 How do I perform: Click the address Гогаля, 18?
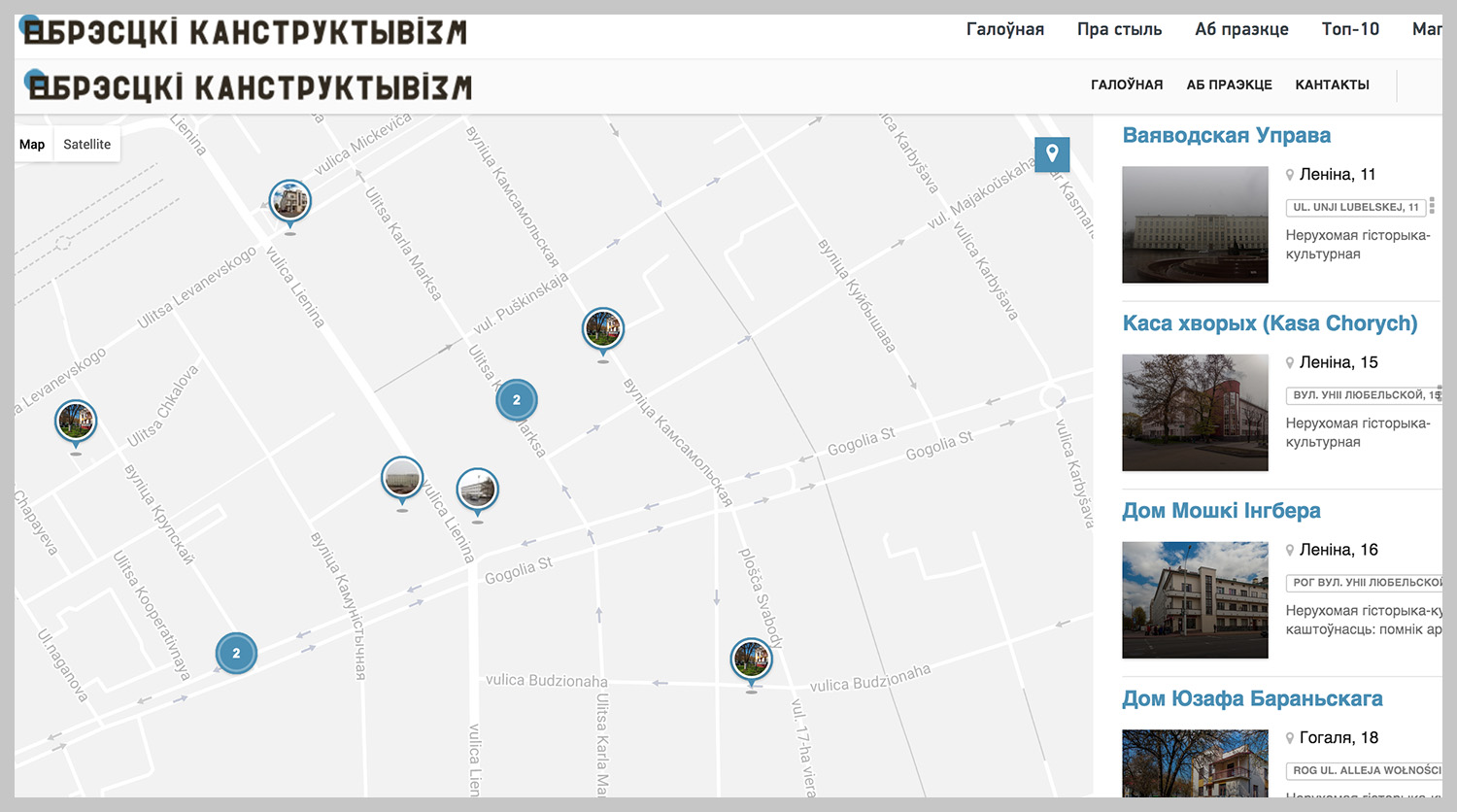pos(1338,738)
